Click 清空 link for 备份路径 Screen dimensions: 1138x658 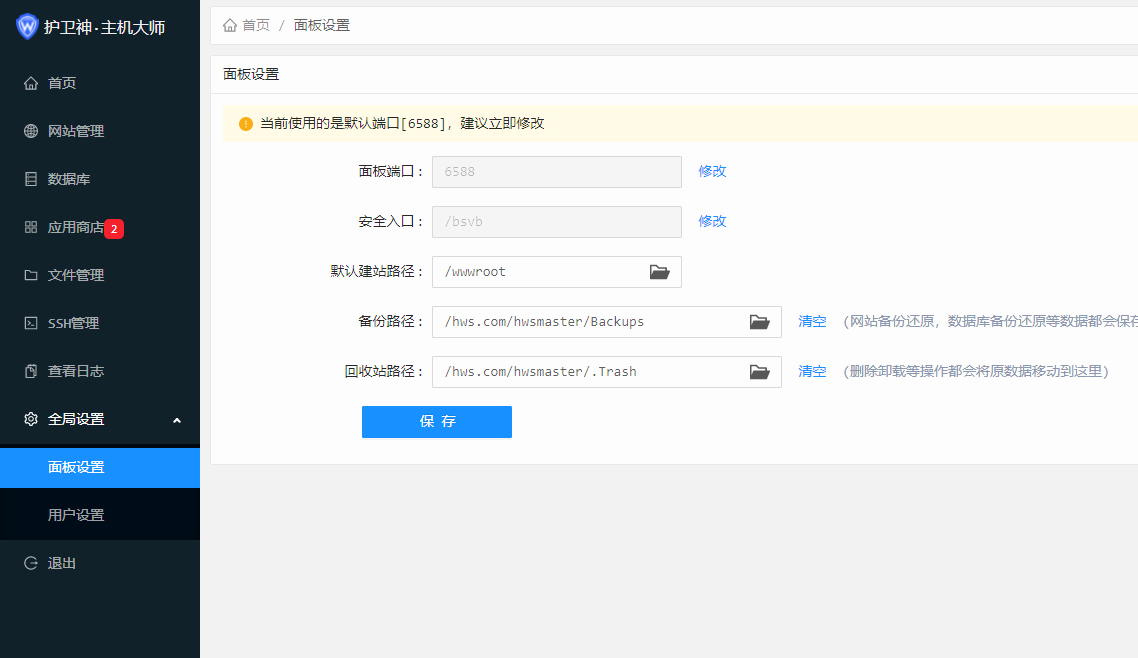coord(812,321)
